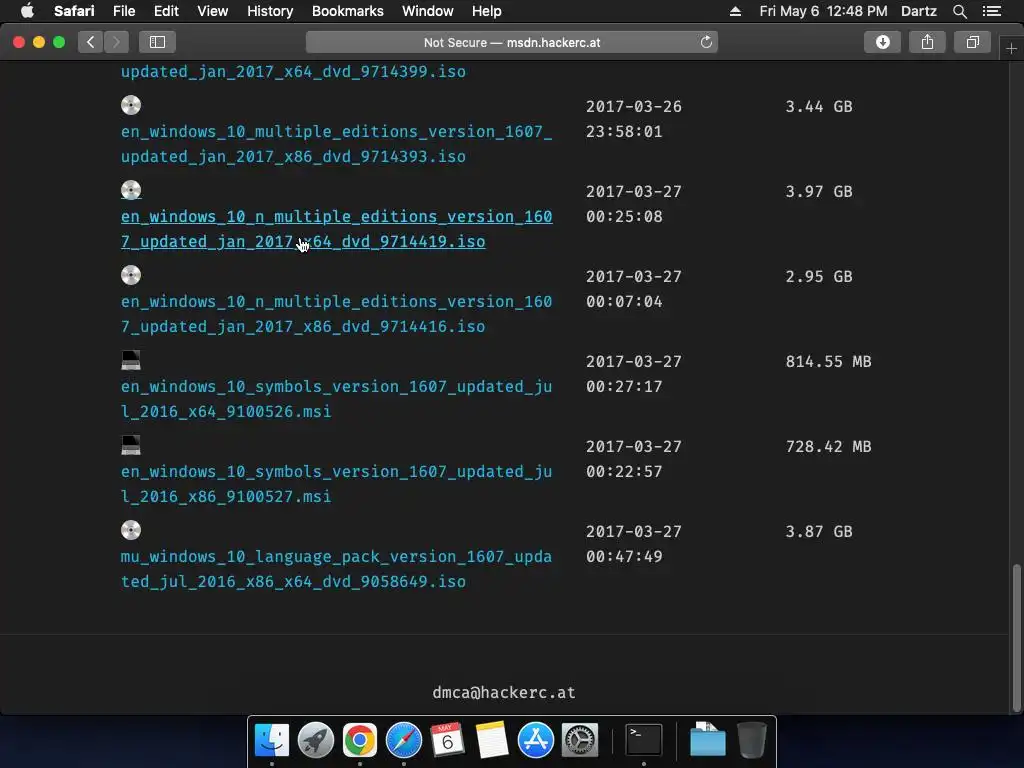The width and height of the screenshot is (1024, 768).
Task: Open Launchpad rocket icon in Dock
Action: click(x=315, y=740)
